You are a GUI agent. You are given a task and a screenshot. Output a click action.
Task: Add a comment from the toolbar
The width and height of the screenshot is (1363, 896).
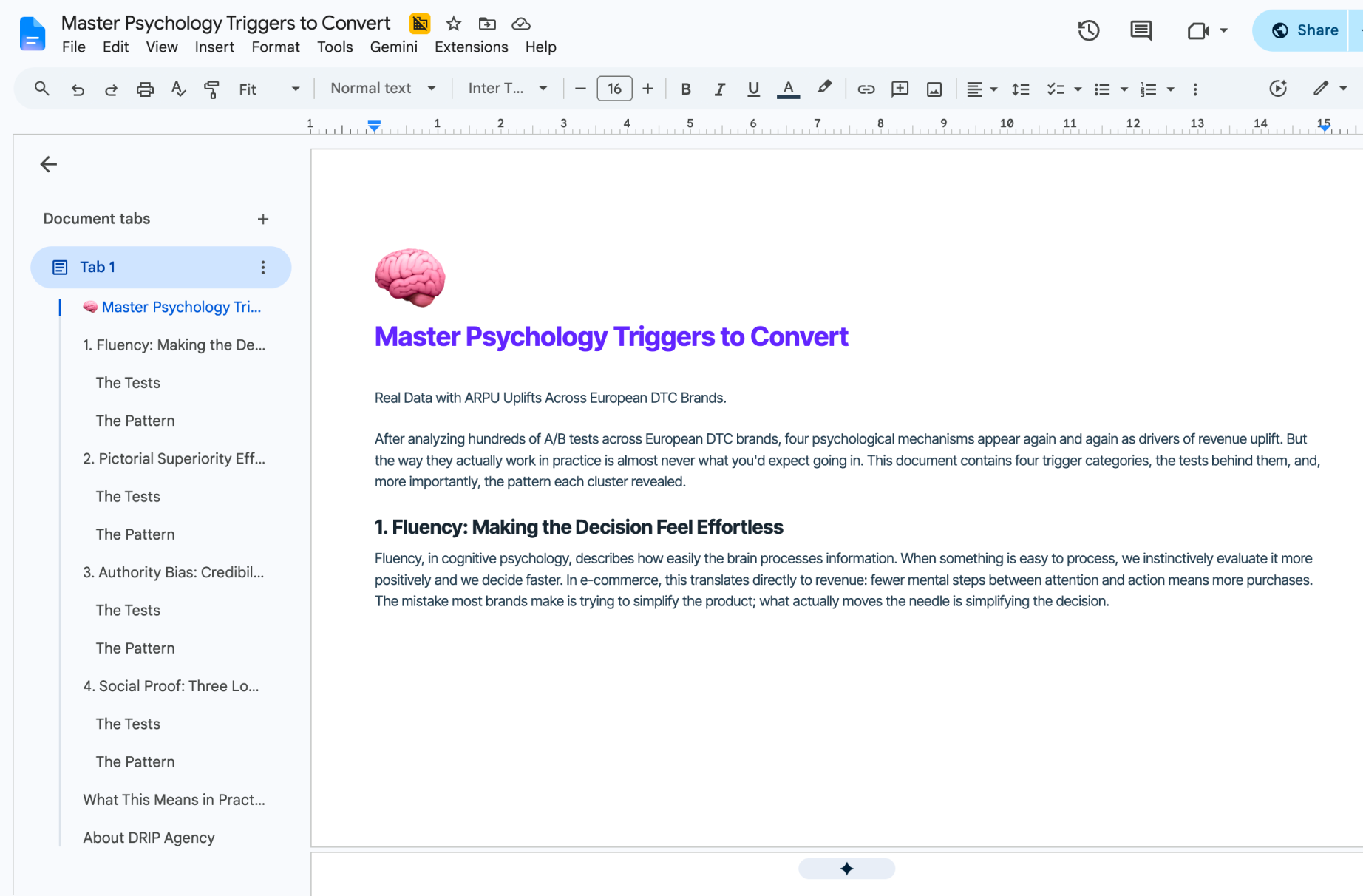pyautogui.click(x=900, y=89)
